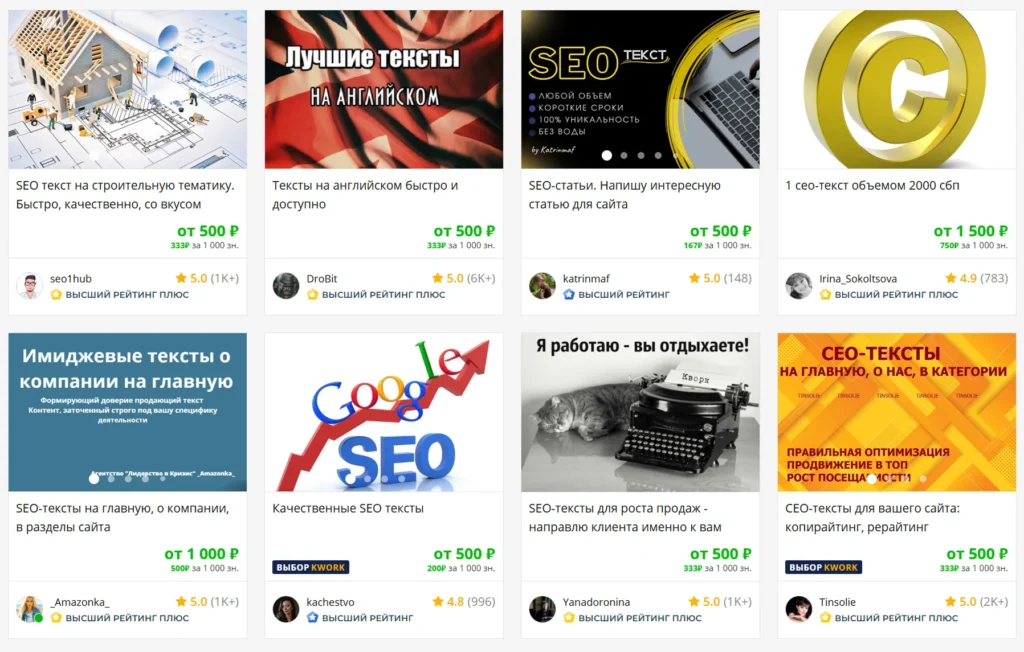Open listing 1 сео-текст объемом 2000 сбп
The height and width of the screenshot is (652, 1024).
(872, 186)
